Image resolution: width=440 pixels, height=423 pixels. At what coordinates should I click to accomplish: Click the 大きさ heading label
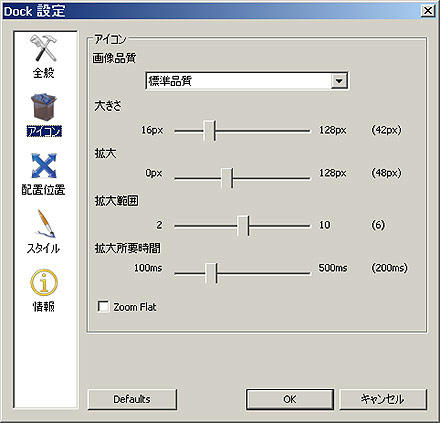click(108, 106)
